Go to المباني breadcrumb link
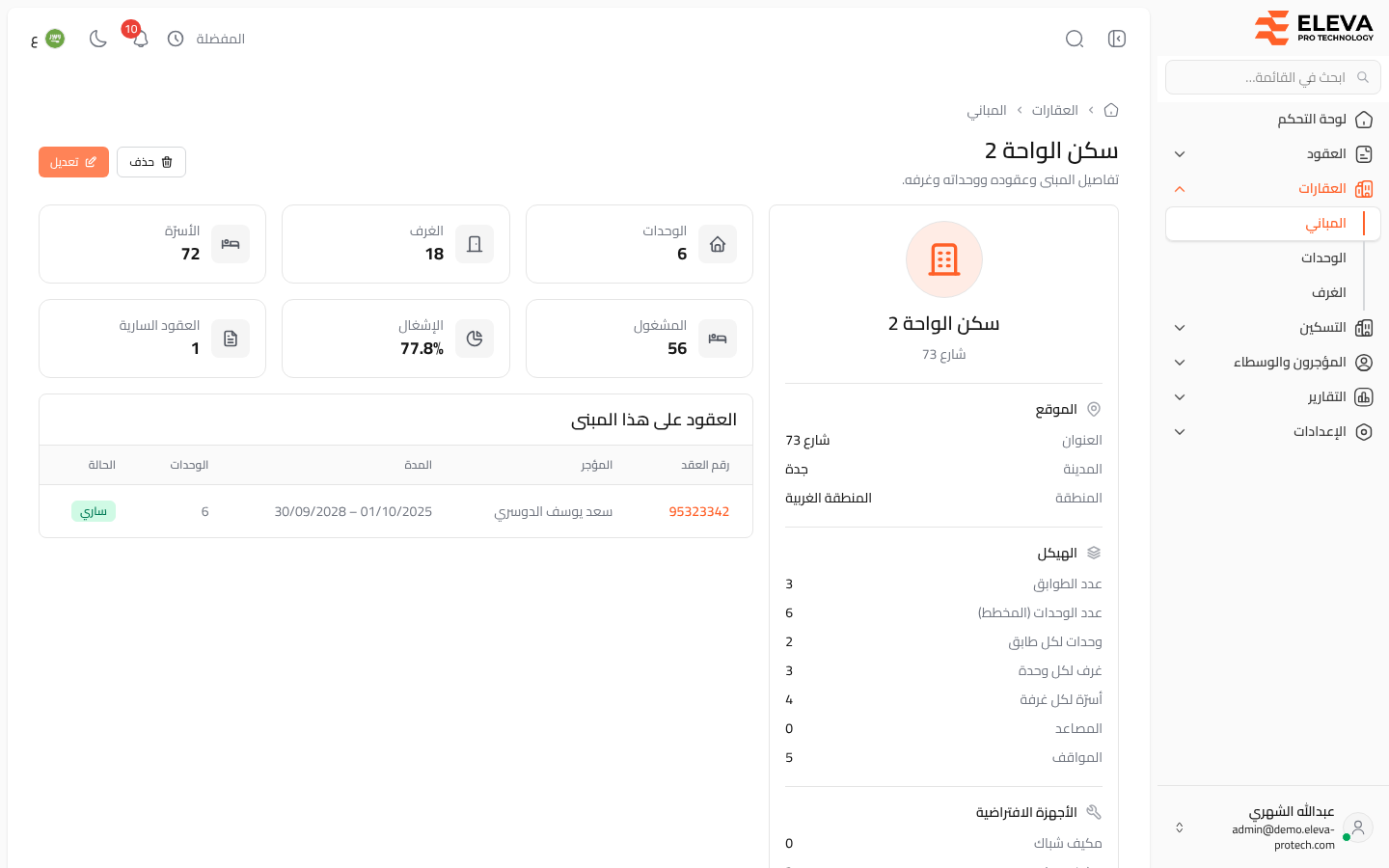 (987, 110)
